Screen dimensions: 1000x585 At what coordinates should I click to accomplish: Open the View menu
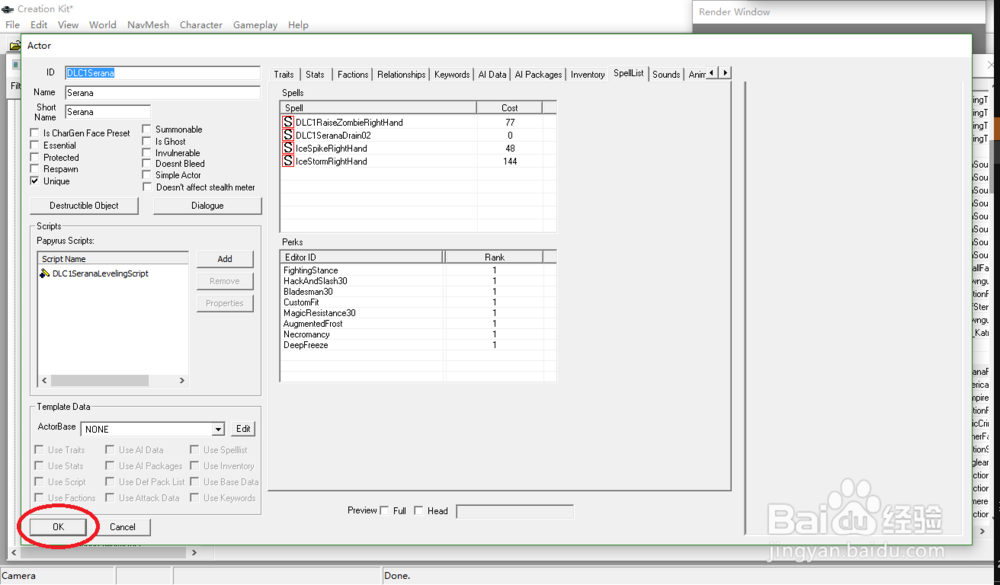[68, 25]
